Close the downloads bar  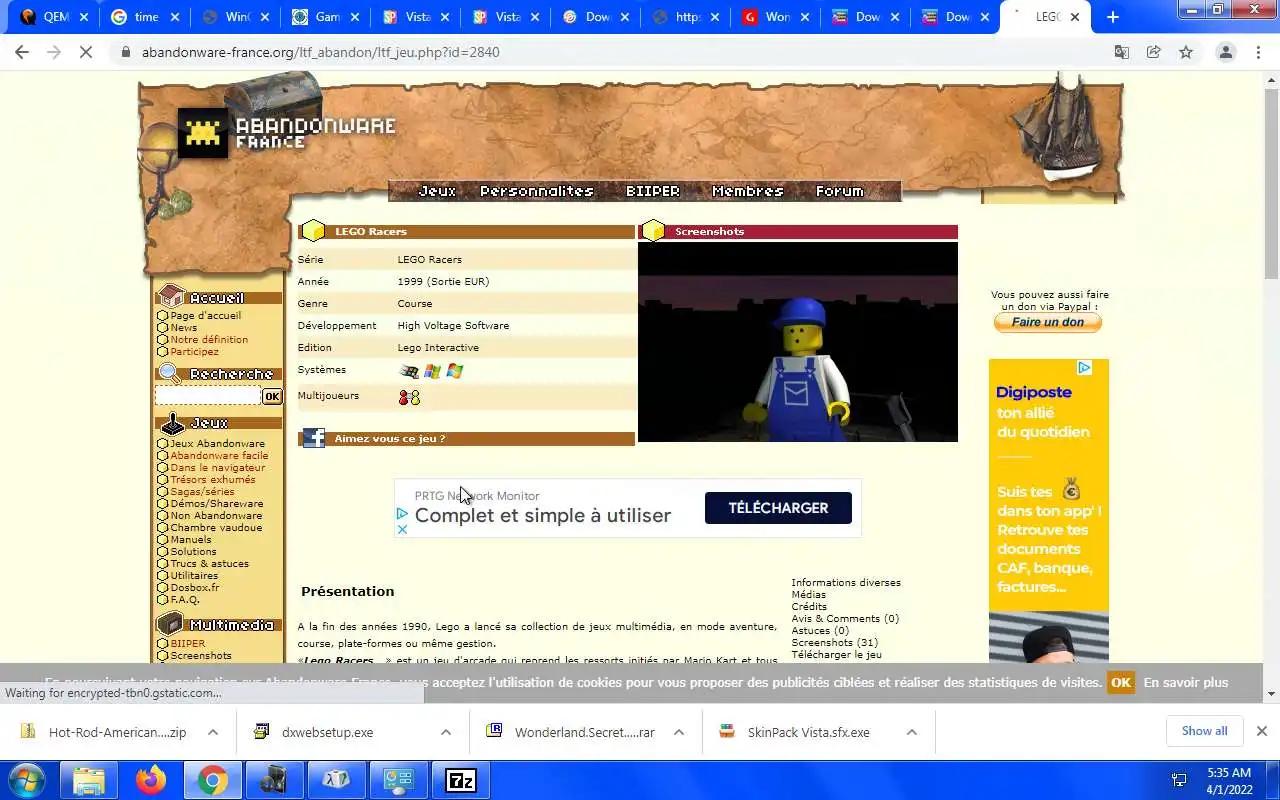(x=1261, y=731)
